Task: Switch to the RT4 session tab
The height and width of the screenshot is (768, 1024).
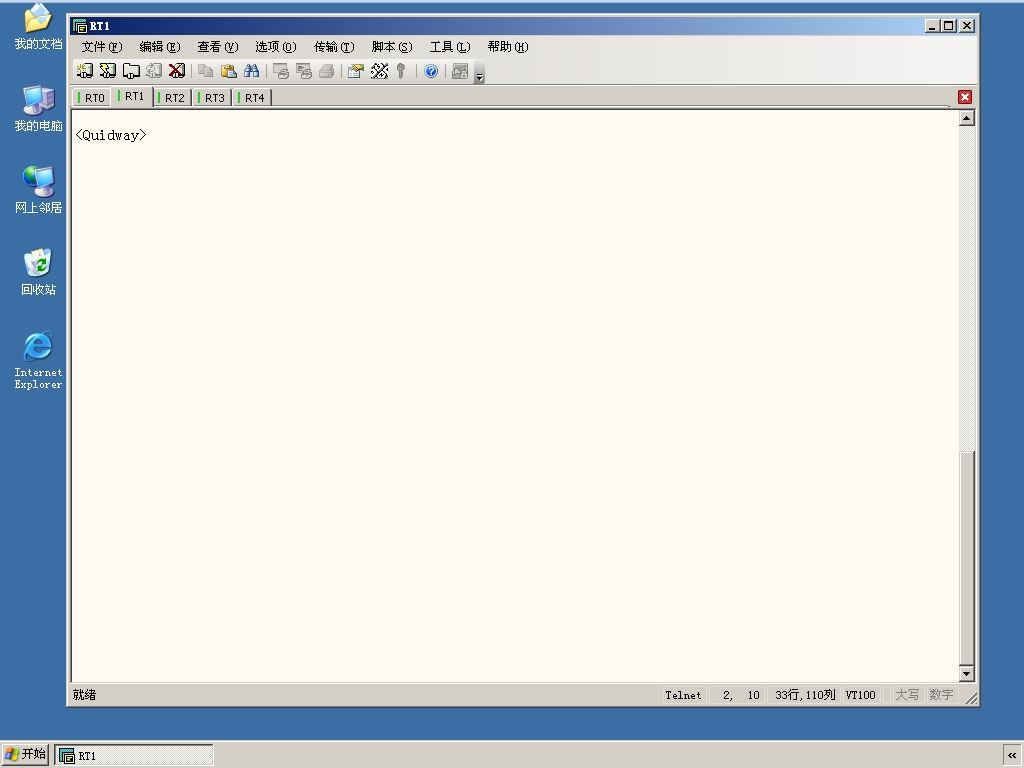Action: (x=252, y=98)
